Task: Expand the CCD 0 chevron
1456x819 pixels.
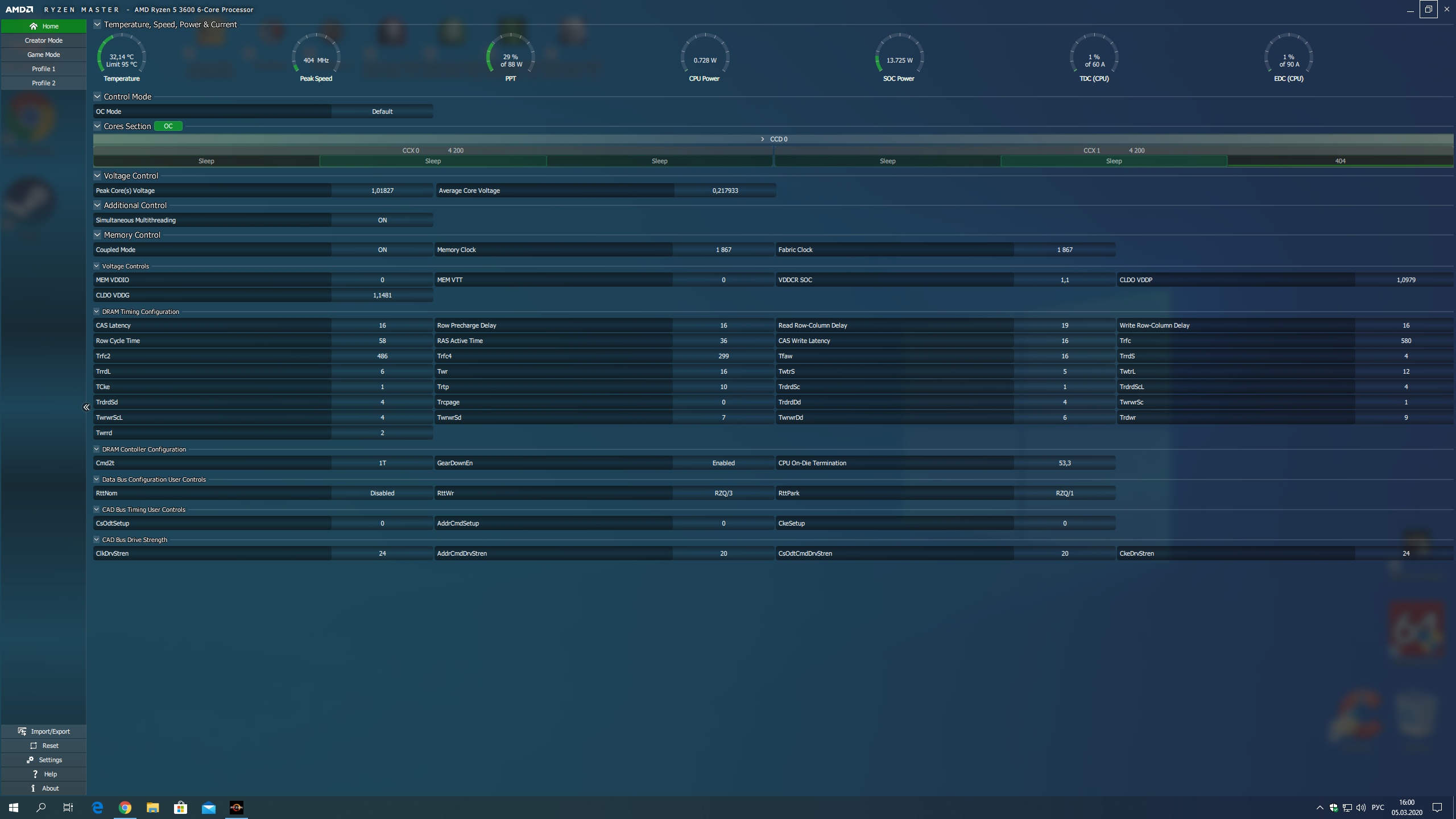Action: [762, 139]
